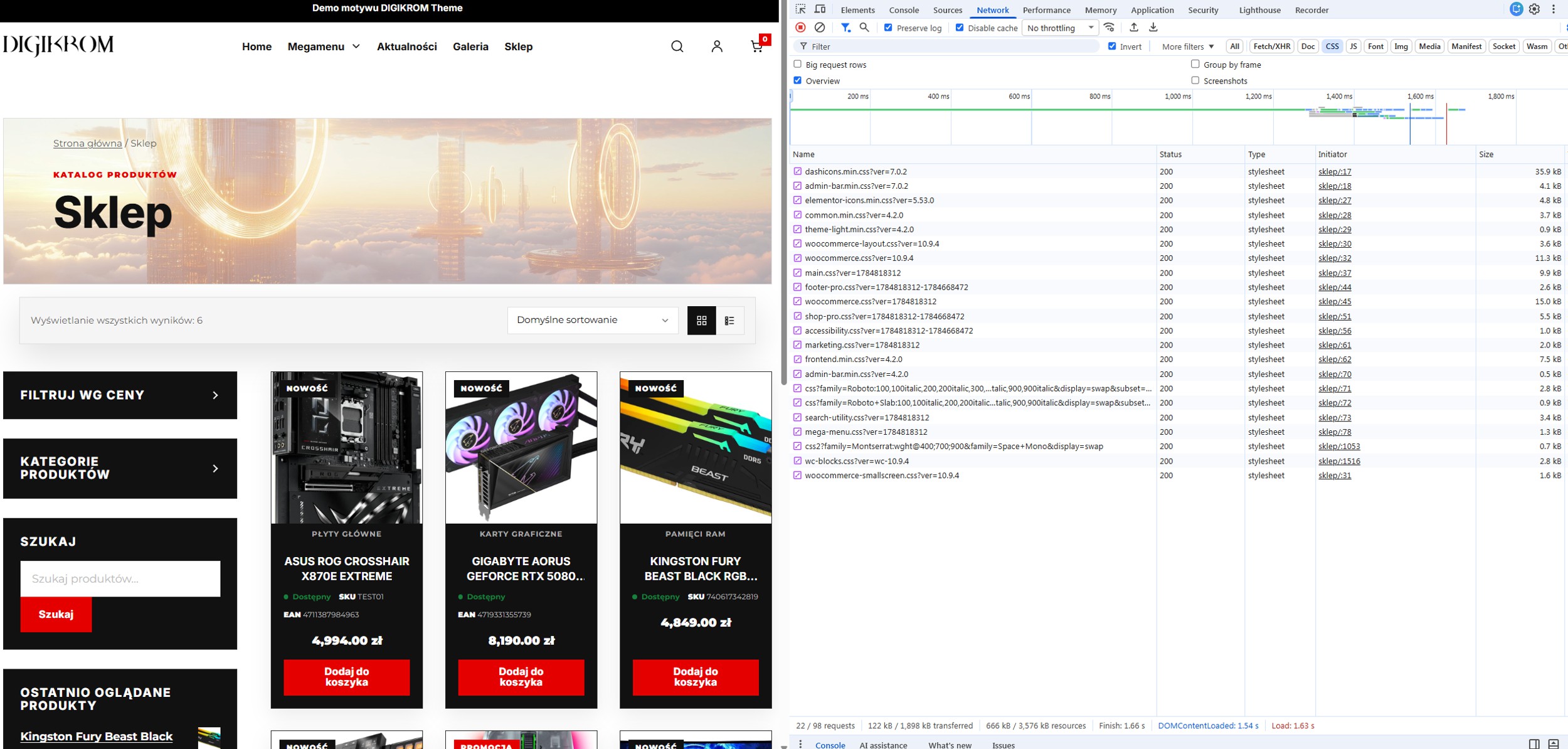
Task: Uncheck the Preserve log checkbox
Action: pos(888,28)
